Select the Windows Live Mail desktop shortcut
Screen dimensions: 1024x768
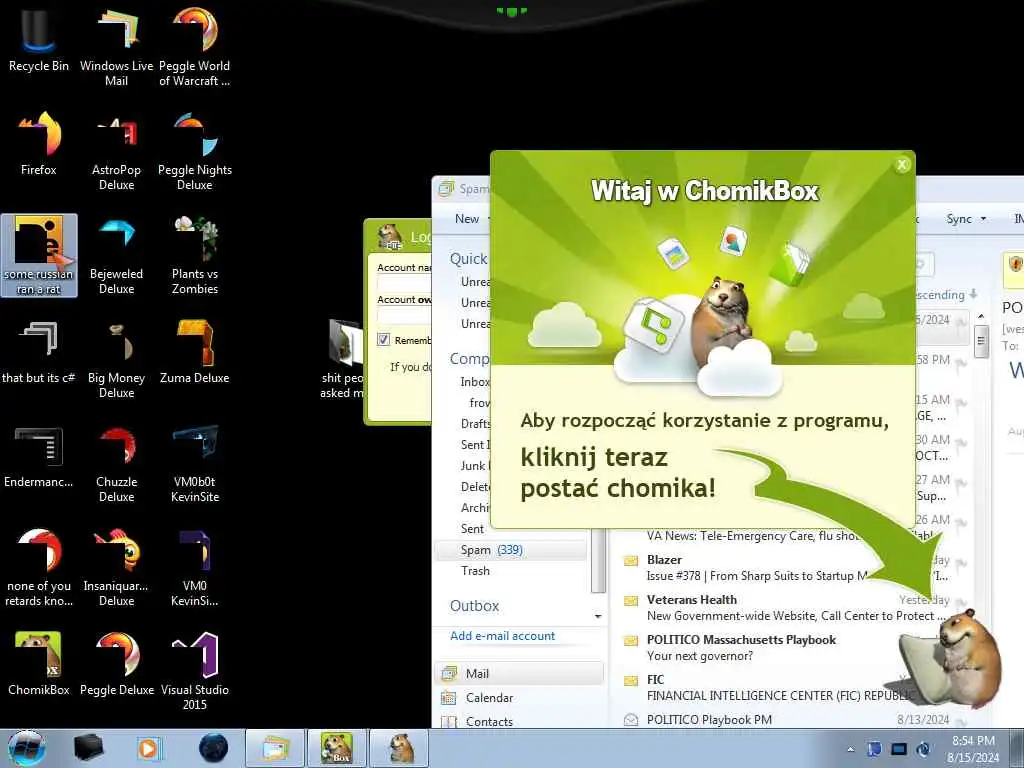(117, 47)
